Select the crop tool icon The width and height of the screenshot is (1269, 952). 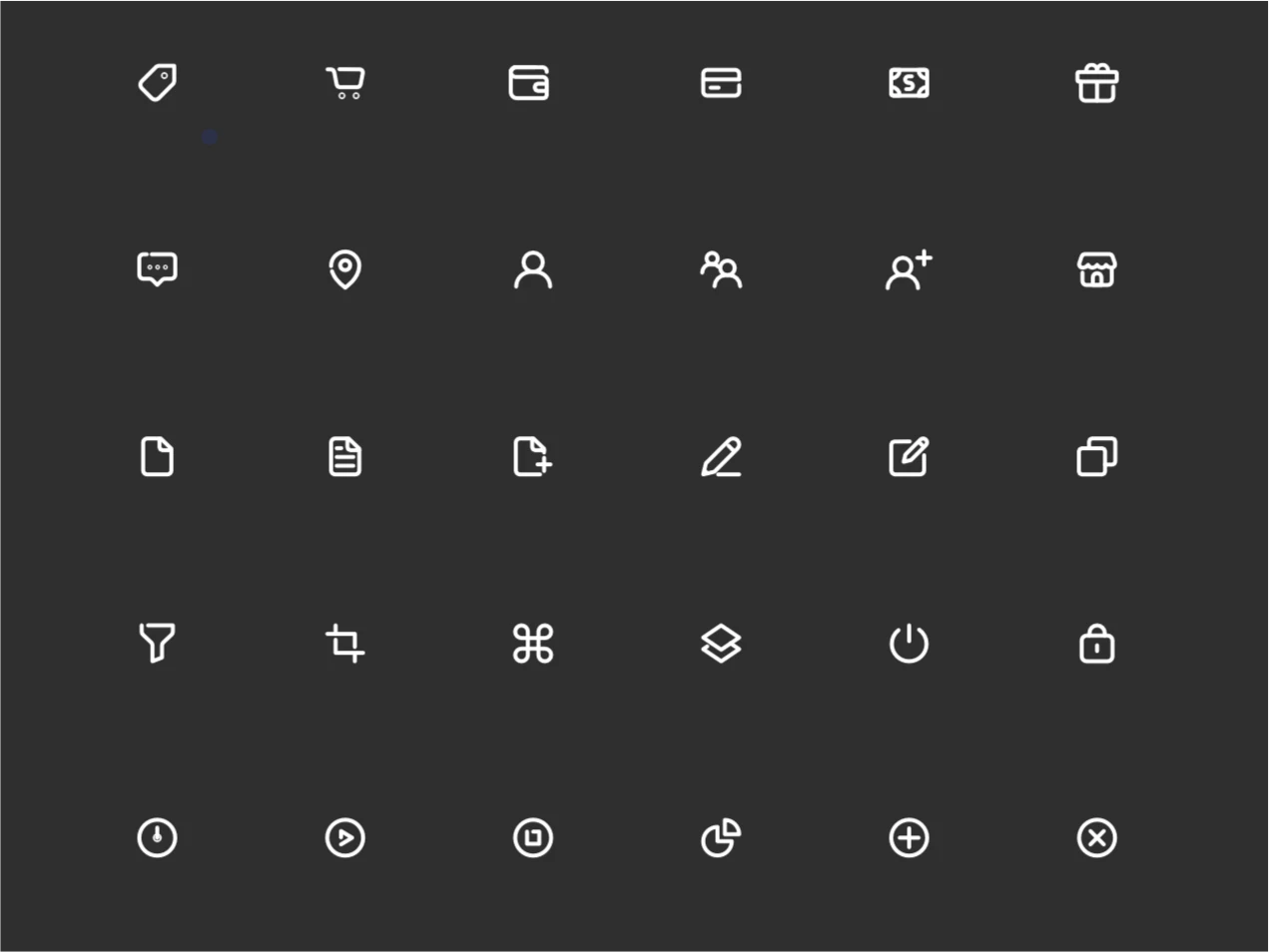click(345, 643)
